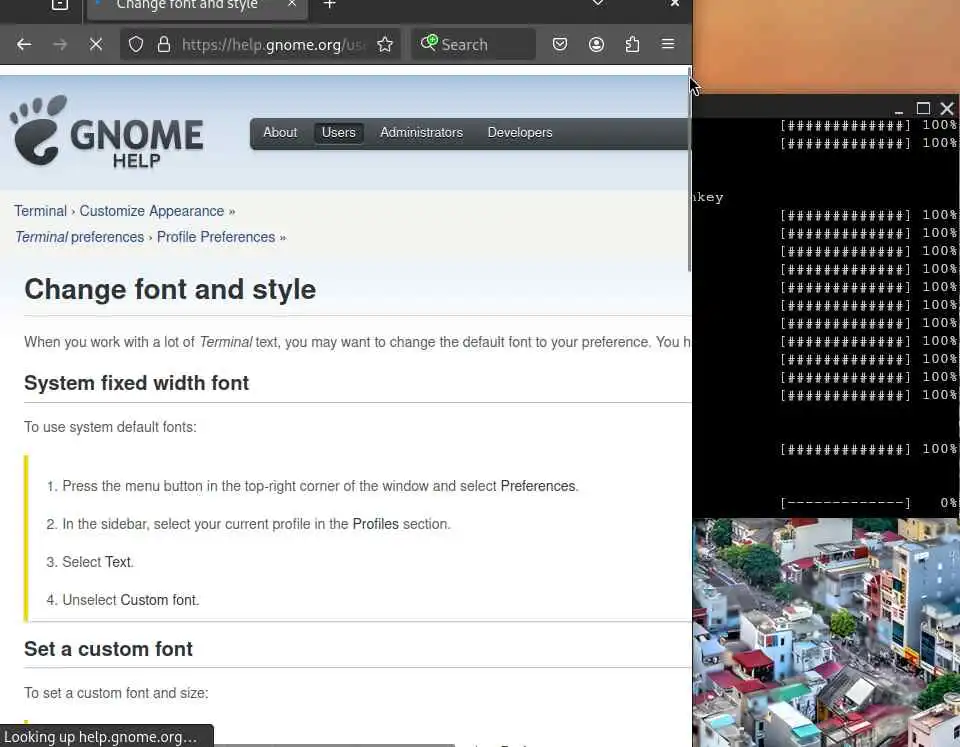Click the browser page vertical scrollbar

pyautogui.click(x=689, y=168)
